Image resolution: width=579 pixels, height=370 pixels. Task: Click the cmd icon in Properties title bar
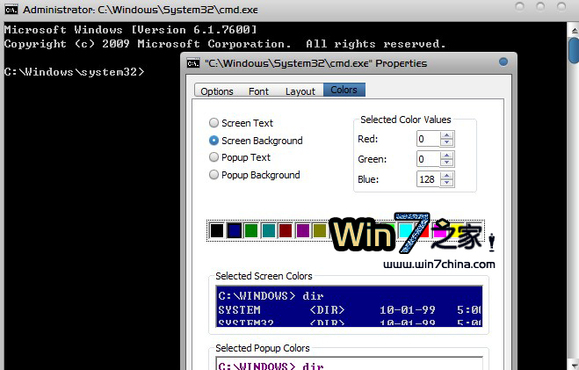click(x=193, y=64)
